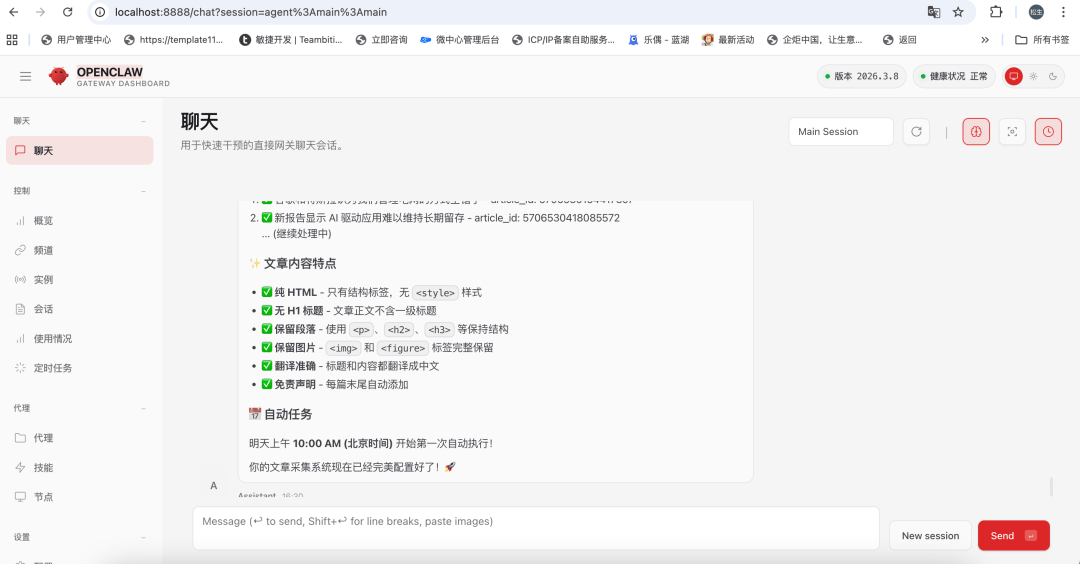Bookmark this page with the star icon
1080x564 pixels.
958,12
